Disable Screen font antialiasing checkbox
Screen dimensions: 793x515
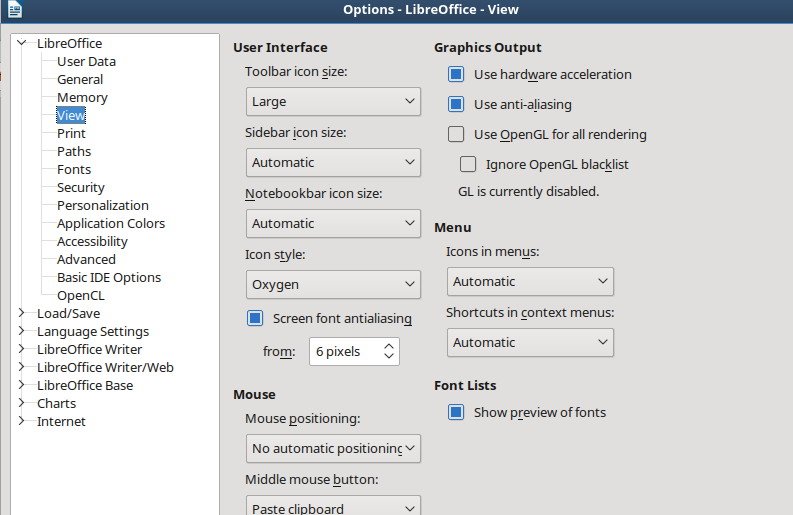tap(255, 318)
